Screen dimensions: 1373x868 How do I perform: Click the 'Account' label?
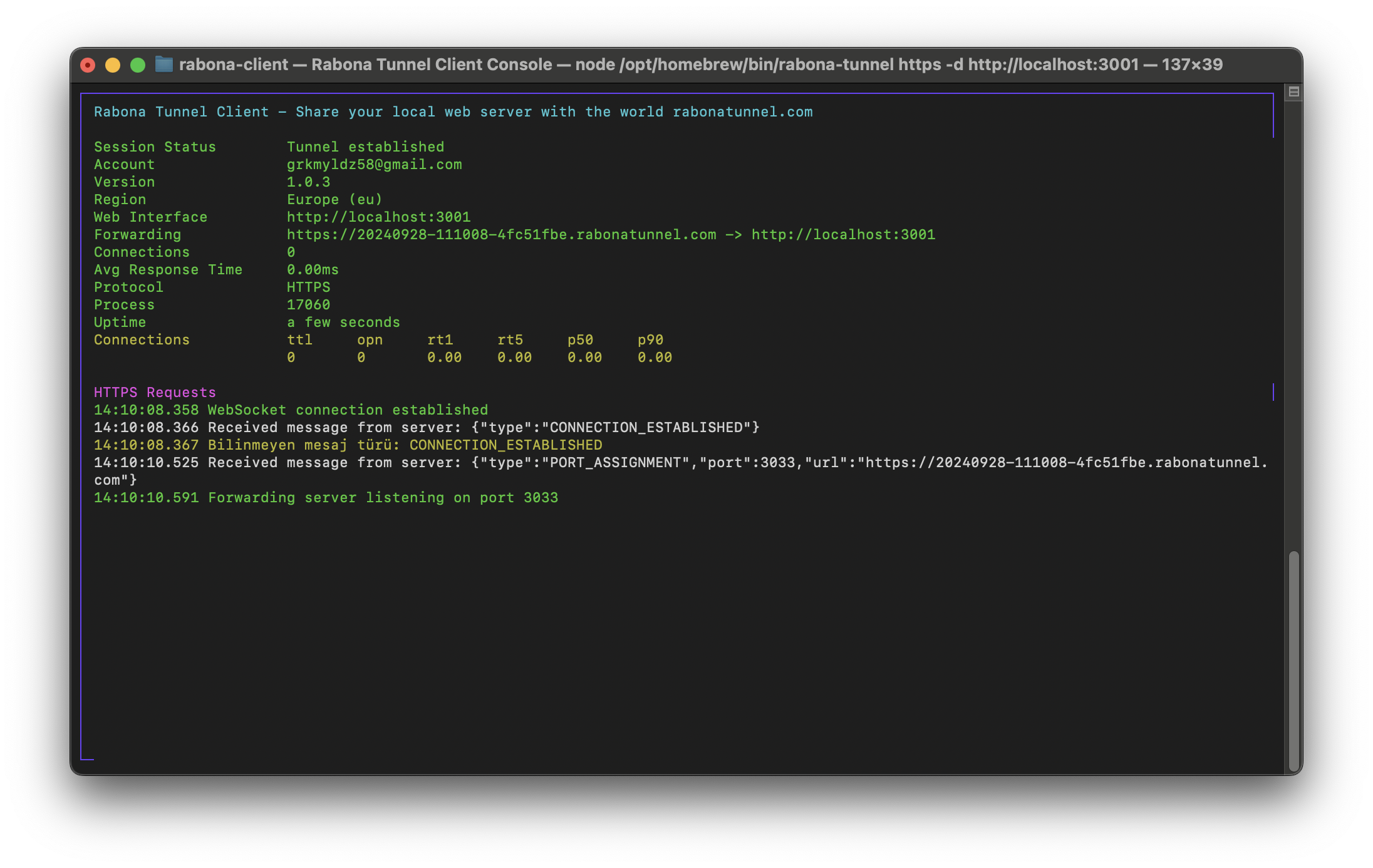(124, 165)
